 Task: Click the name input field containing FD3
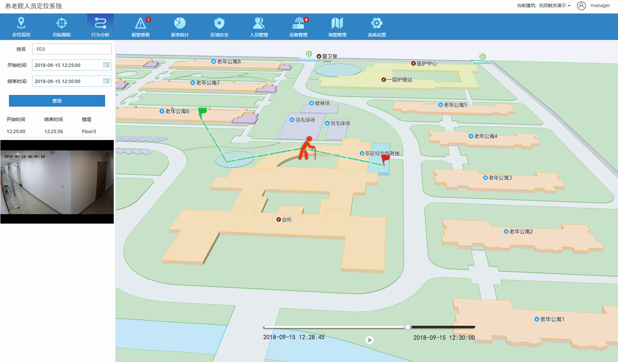pyautogui.click(x=72, y=49)
